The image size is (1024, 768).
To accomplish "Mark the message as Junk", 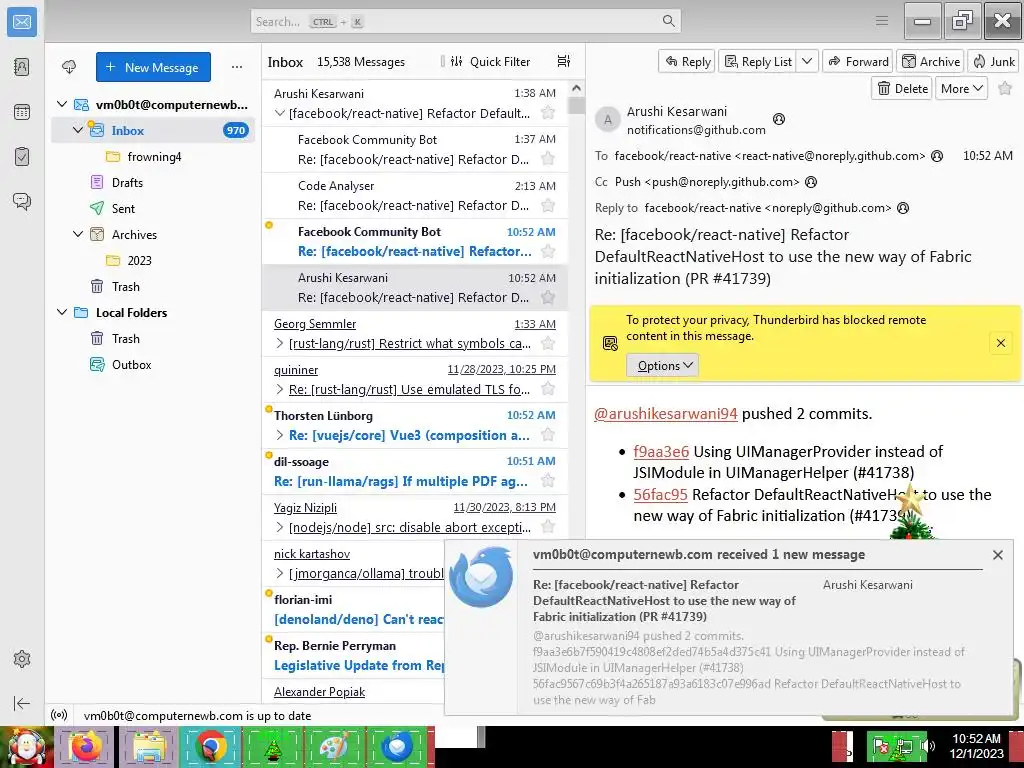I will [993, 61].
